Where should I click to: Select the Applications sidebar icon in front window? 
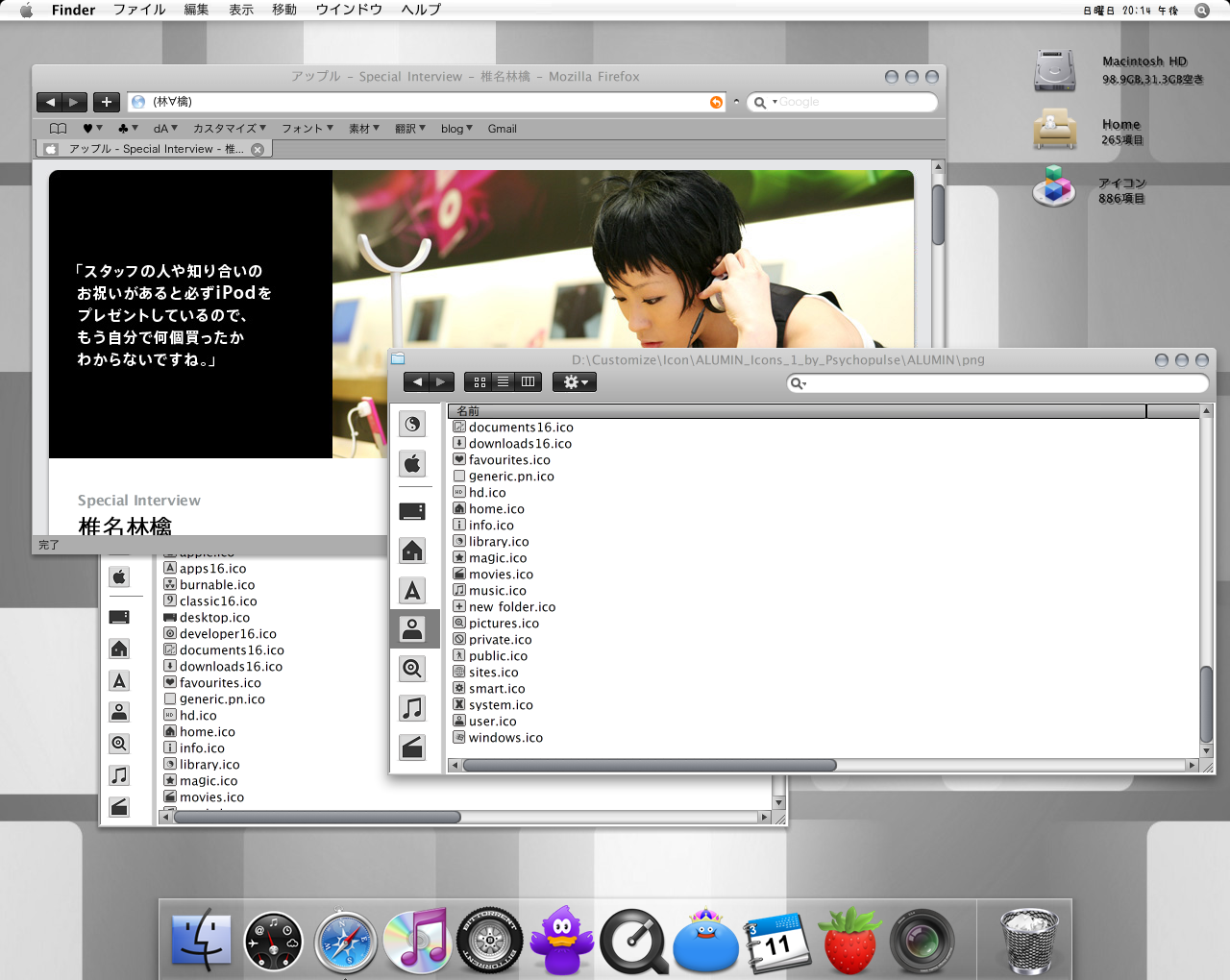412,590
